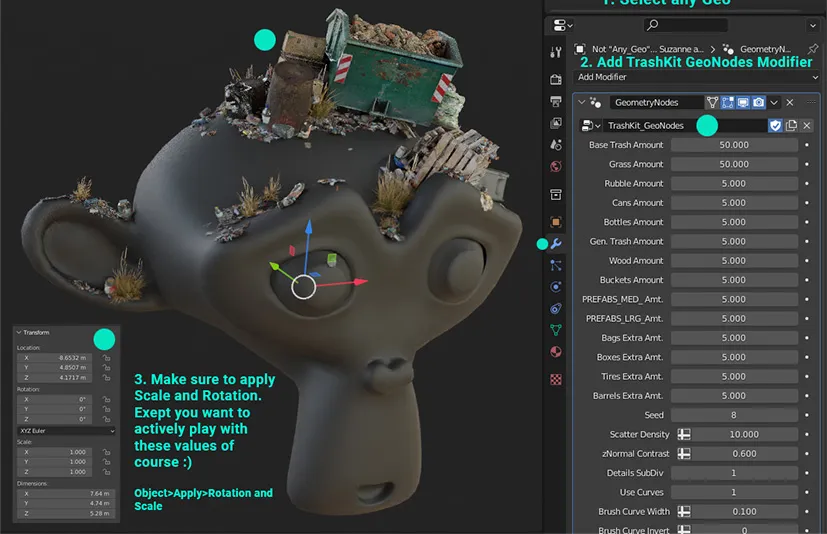Click the Use Curves value field
Screen dimensions: 827x534
tap(734, 492)
